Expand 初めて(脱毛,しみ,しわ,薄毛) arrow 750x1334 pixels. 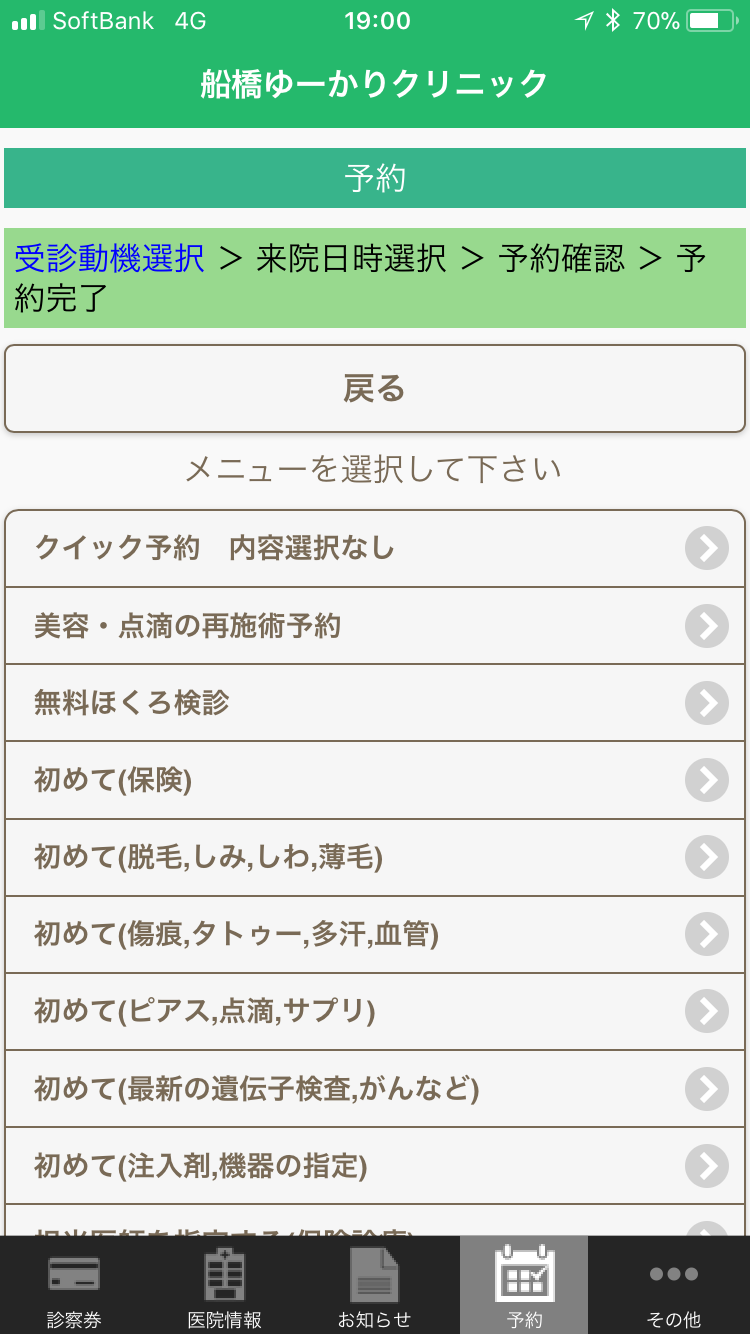(707, 857)
